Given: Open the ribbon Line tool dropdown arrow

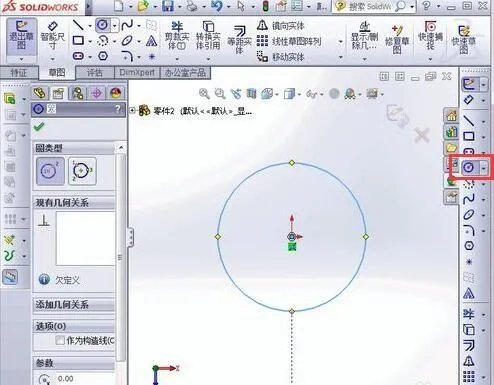Looking at the screenshot, I should click(90, 25).
